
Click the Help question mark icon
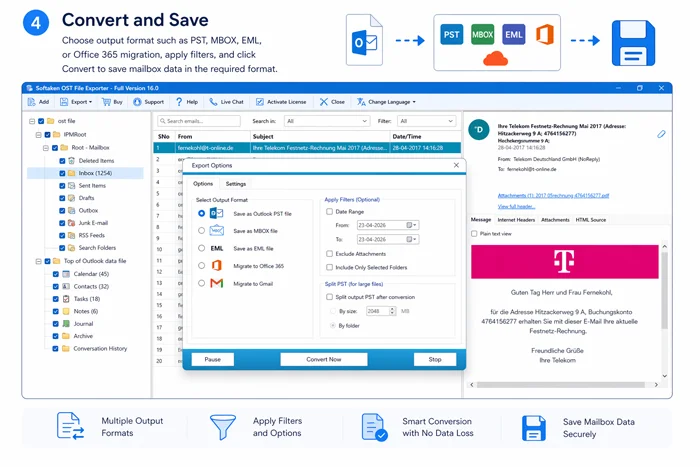point(179,102)
